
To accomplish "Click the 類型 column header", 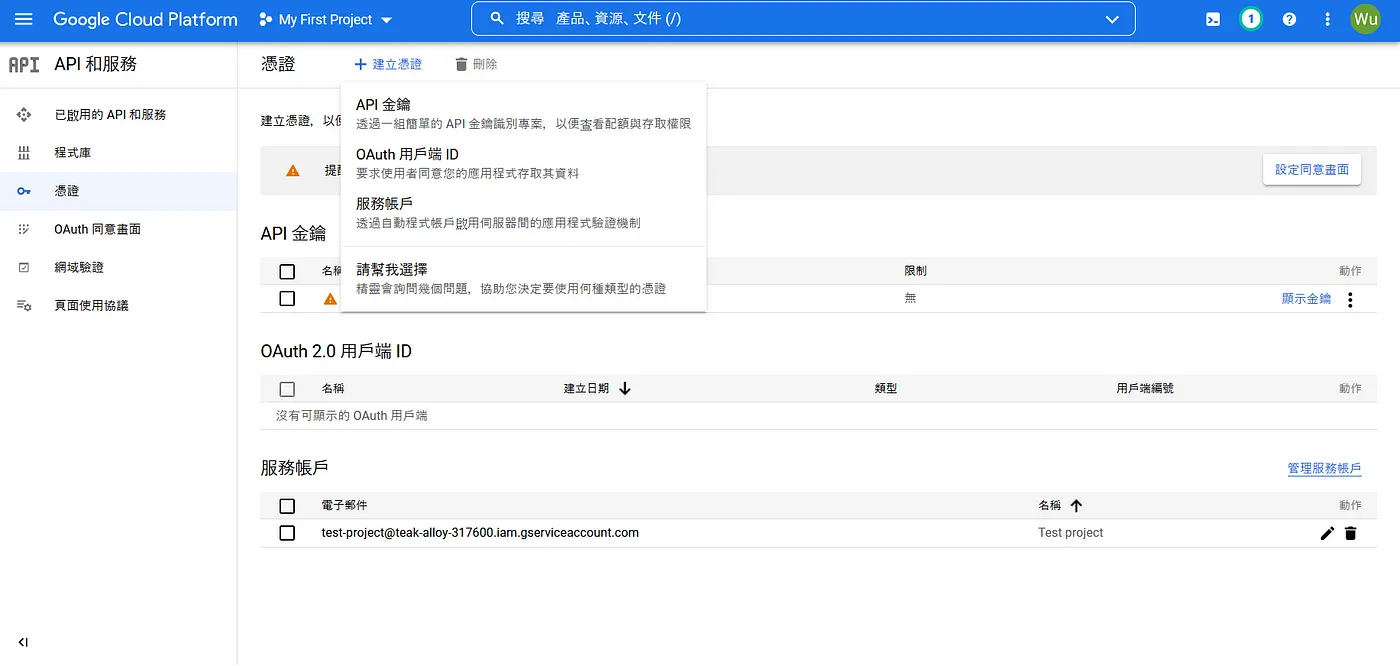I will 885,388.
